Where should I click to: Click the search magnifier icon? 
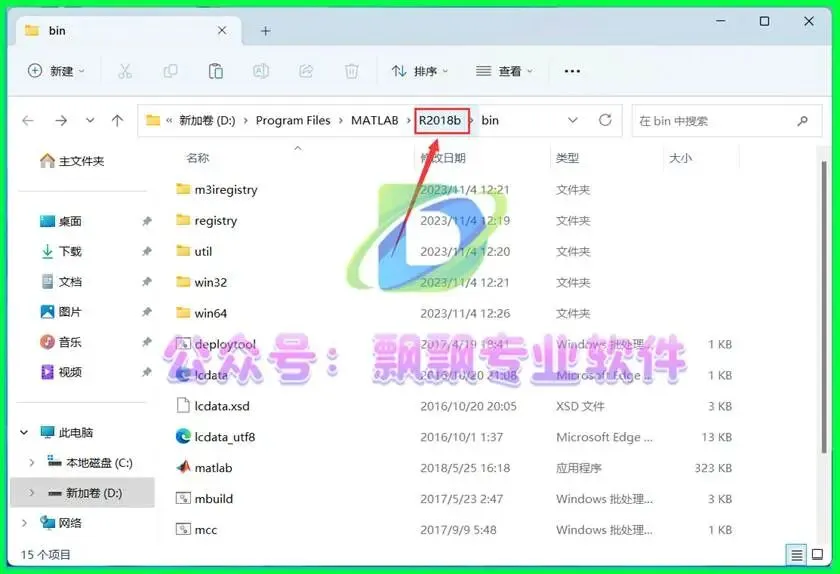(x=802, y=121)
